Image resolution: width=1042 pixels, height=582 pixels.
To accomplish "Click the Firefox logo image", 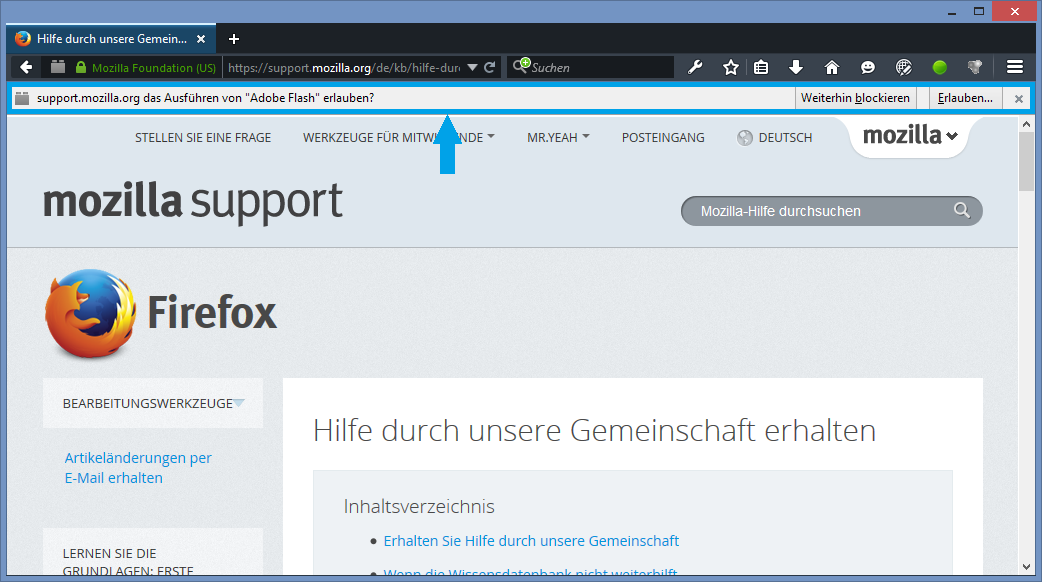I will 91,314.
